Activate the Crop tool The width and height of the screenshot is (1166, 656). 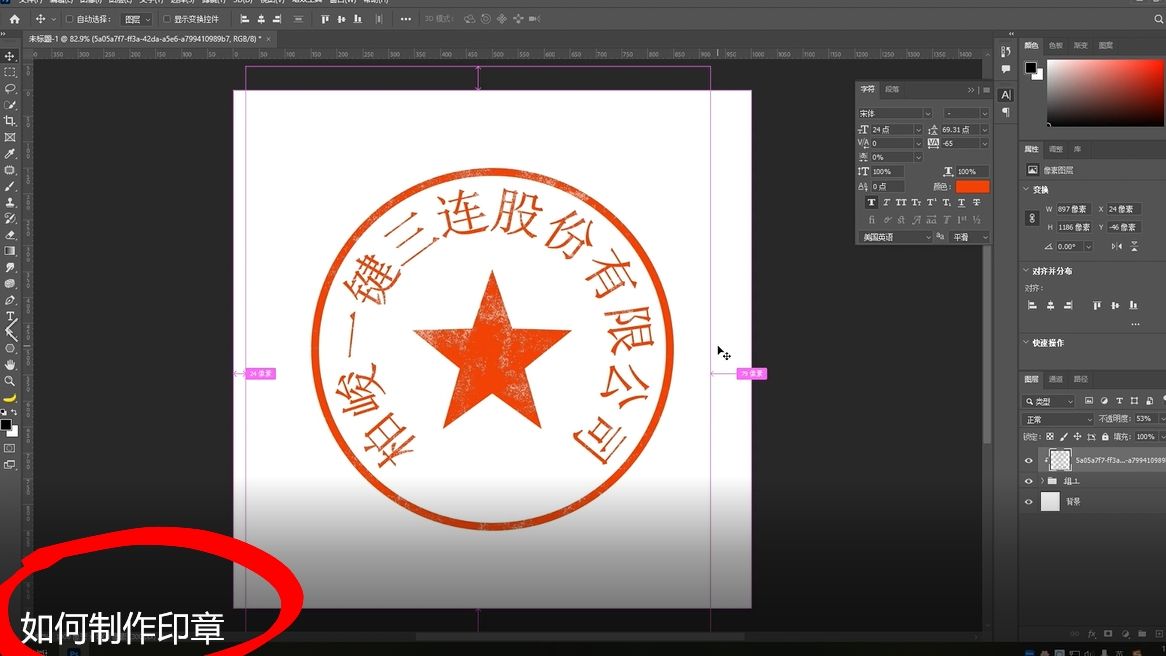pos(11,121)
